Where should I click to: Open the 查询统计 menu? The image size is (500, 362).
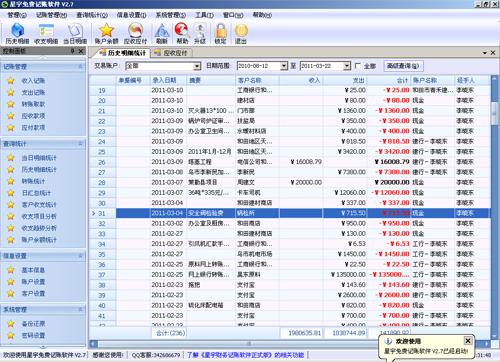[92, 15]
